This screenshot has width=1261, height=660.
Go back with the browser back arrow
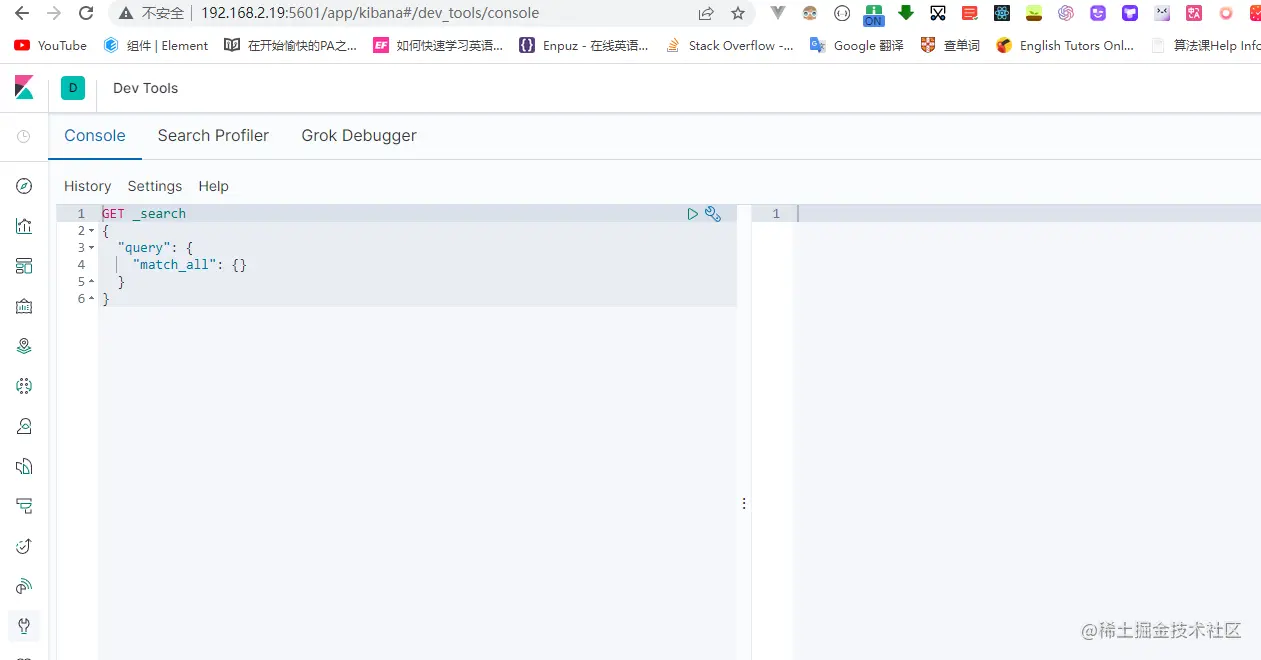pos(22,13)
